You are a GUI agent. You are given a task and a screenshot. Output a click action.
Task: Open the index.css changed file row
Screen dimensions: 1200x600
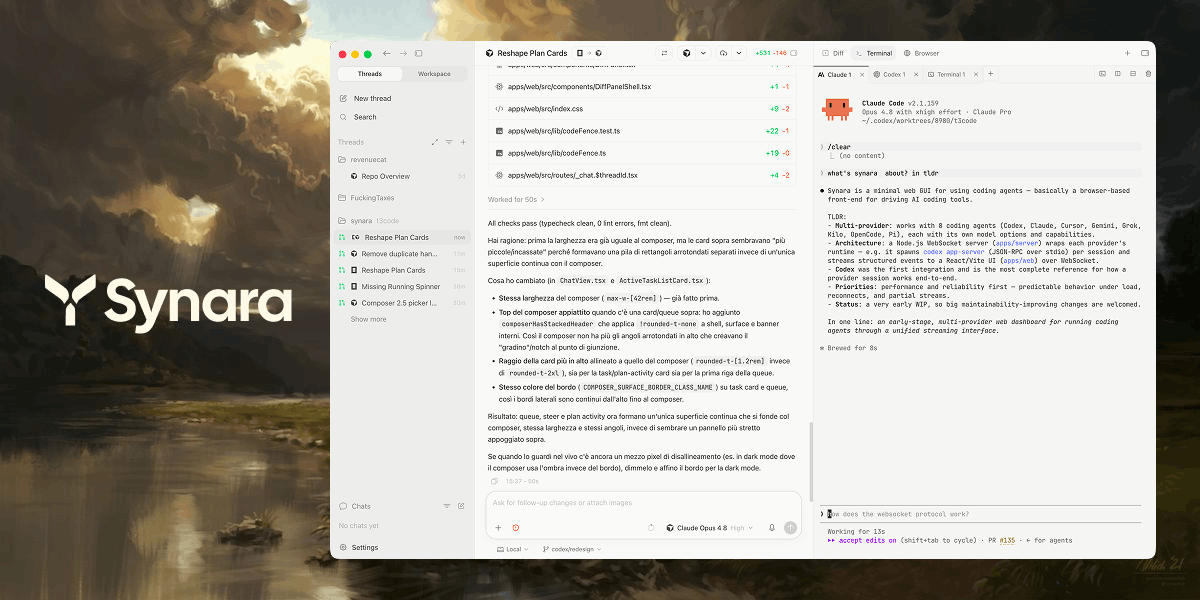pyautogui.click(x=643, y=109)
